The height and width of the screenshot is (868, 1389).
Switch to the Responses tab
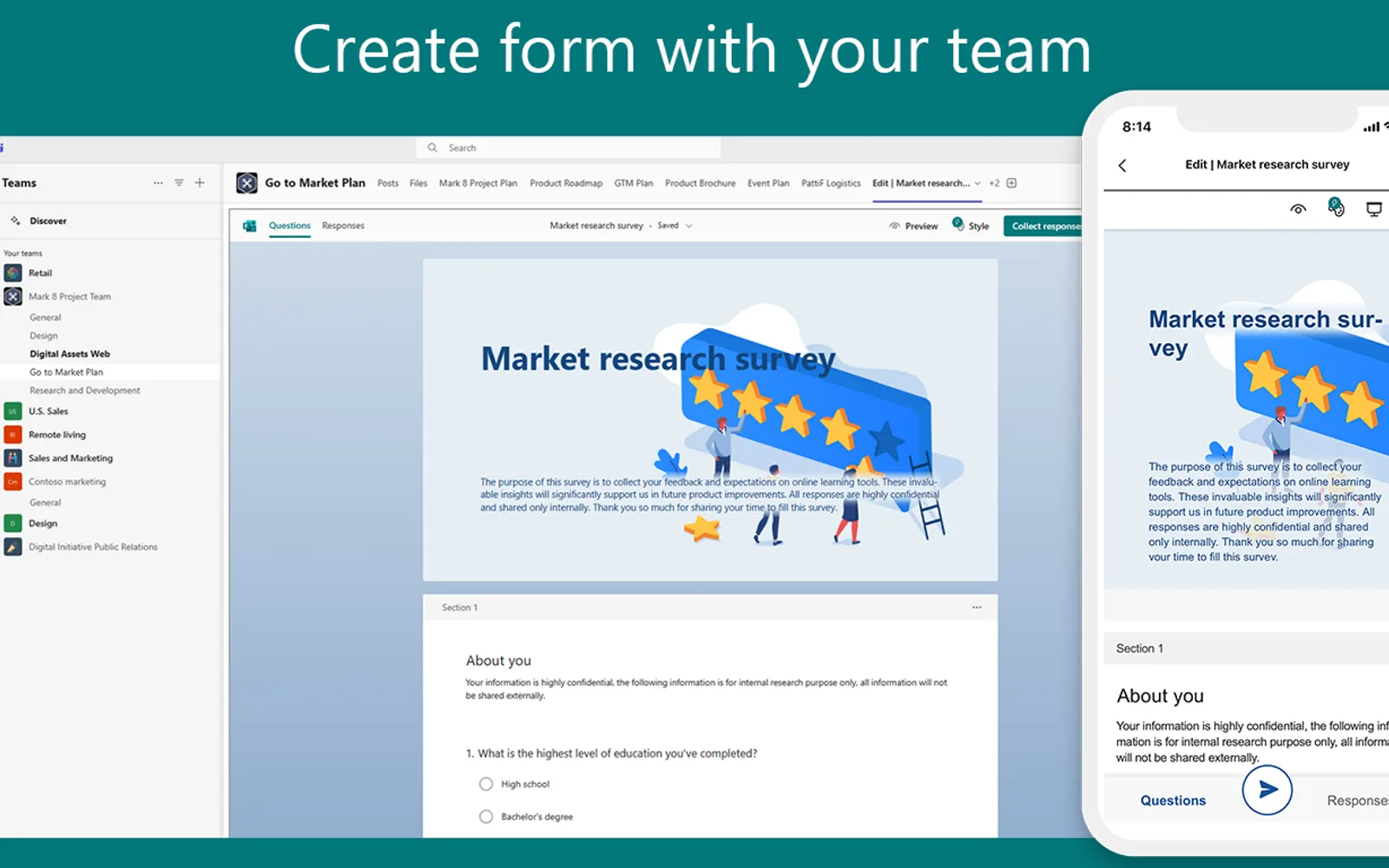(x=343, y=226)
